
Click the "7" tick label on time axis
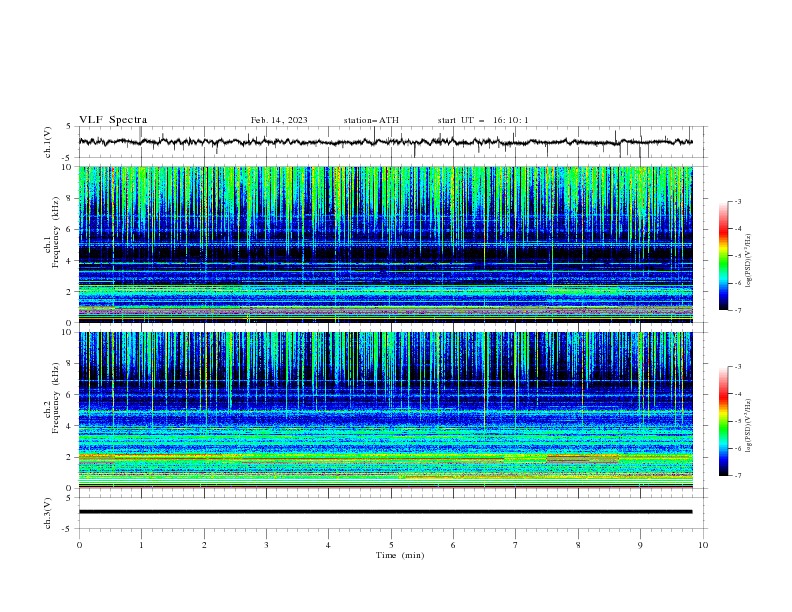tap(516, 545)
